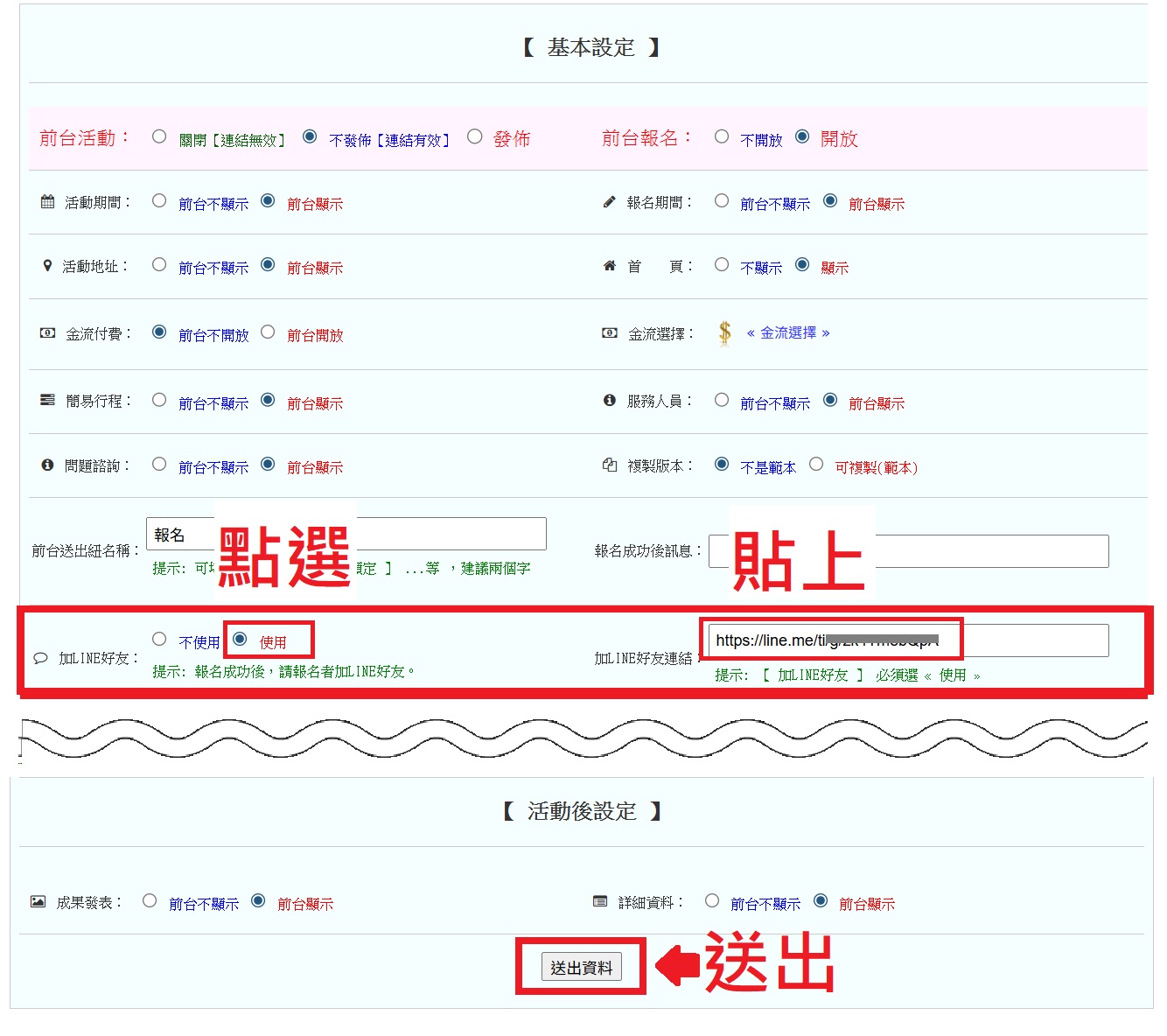
Task: Open the « 金流選擇 » link
Action: (787, 333)
